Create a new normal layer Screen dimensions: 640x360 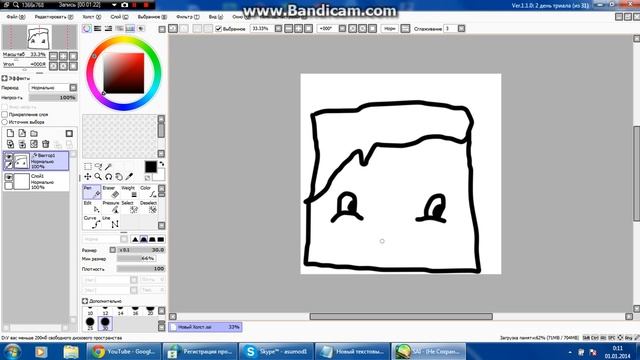(x=10, y=133)
